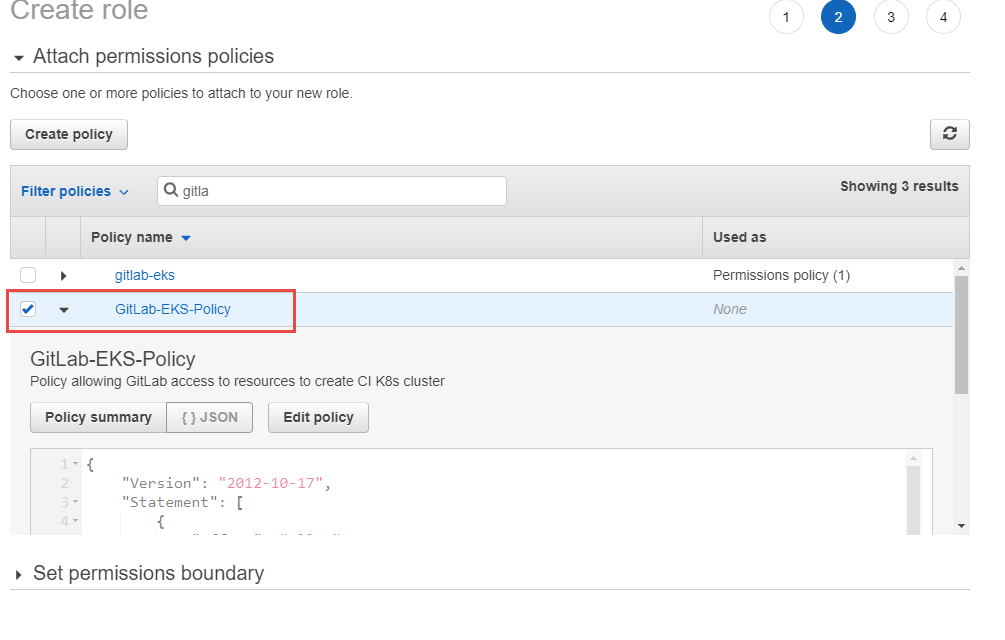The image size is (1005, 640).
Task: Fold the Statement array on line 3
Action: point(76,502)
